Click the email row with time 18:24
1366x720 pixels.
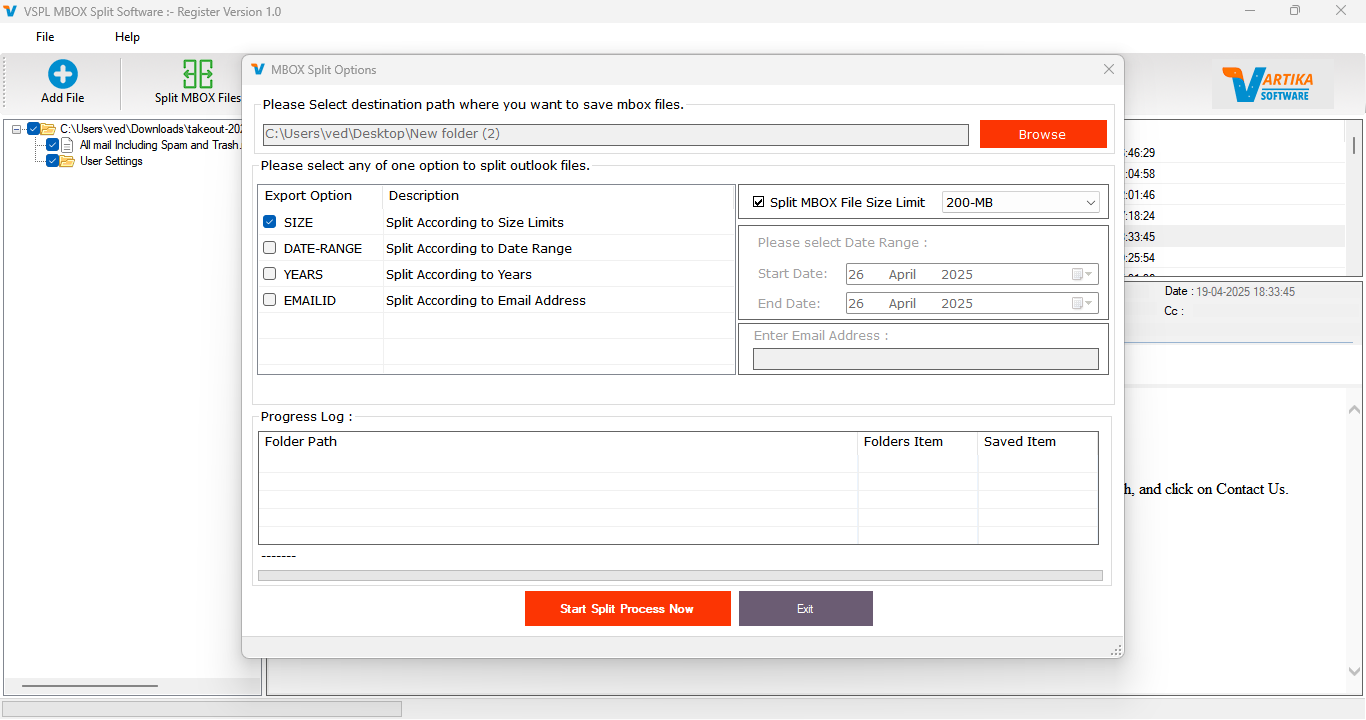1235,216
